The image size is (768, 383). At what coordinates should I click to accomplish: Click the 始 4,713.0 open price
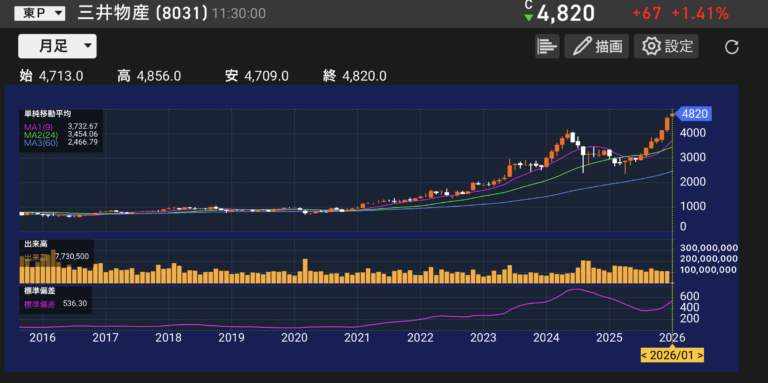(x=51, y=76)
